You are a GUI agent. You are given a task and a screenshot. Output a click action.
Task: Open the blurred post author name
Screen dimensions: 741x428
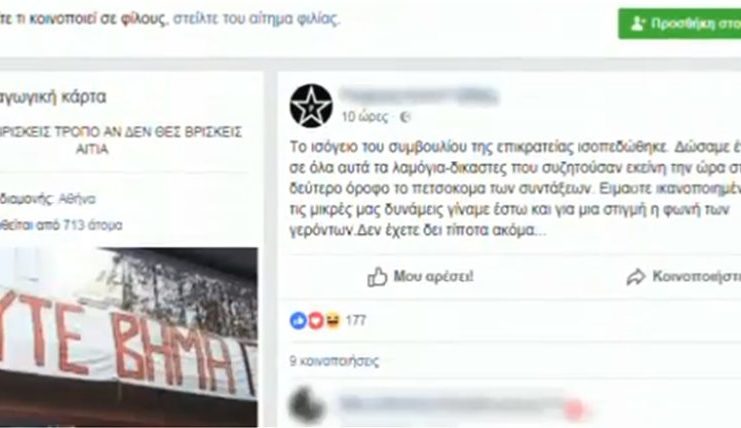pyautogui.click(x=419, y=96)
